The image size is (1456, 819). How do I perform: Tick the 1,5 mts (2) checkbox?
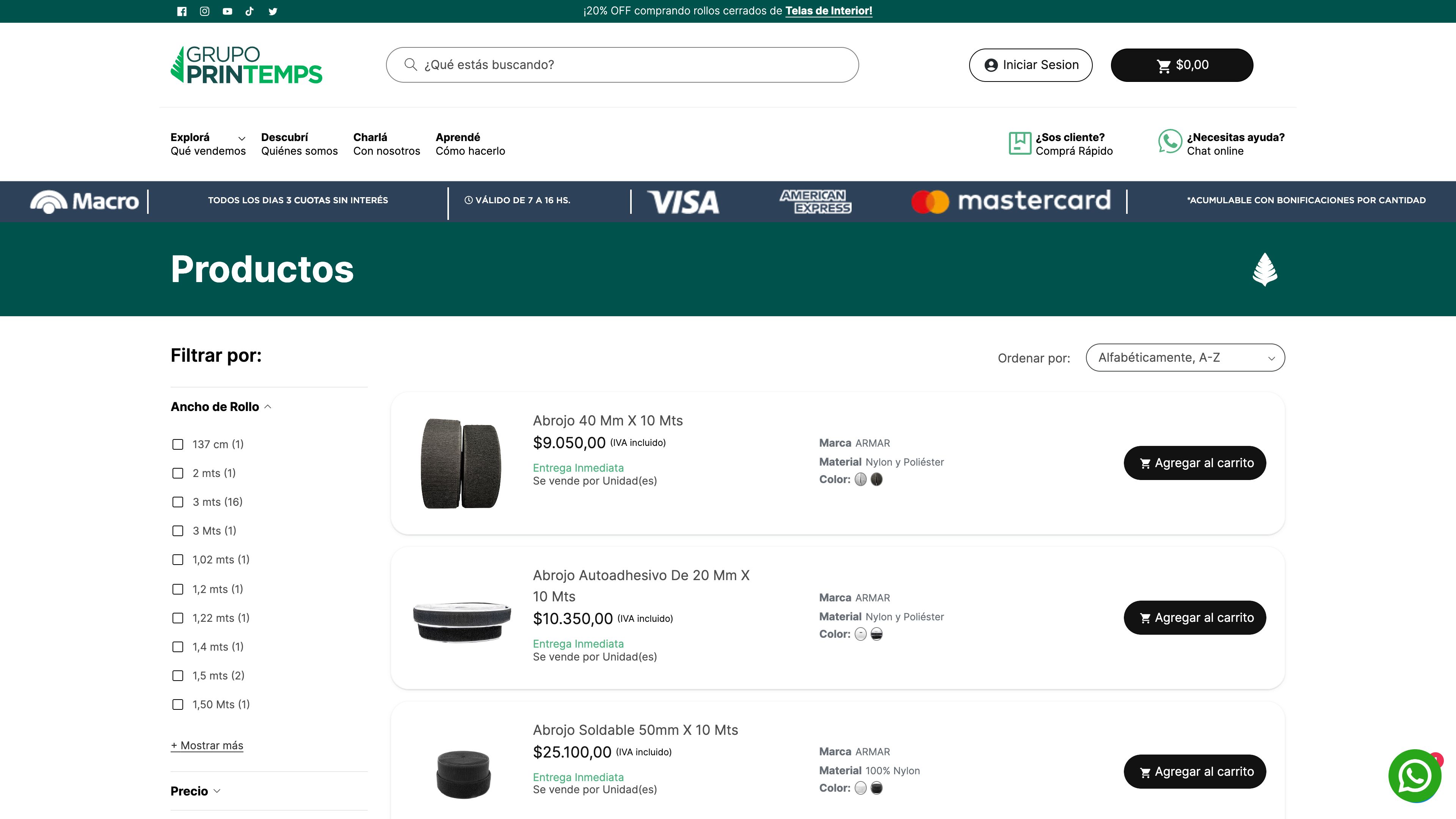pyautogui.click(x=178, y=675)
